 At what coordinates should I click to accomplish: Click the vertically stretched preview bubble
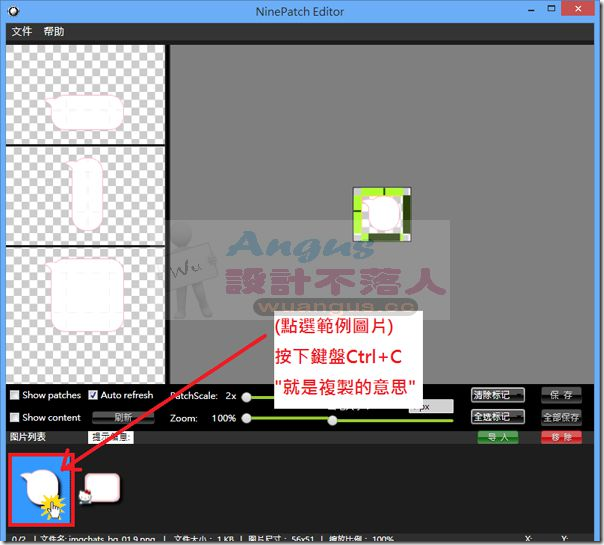point(85,193)
